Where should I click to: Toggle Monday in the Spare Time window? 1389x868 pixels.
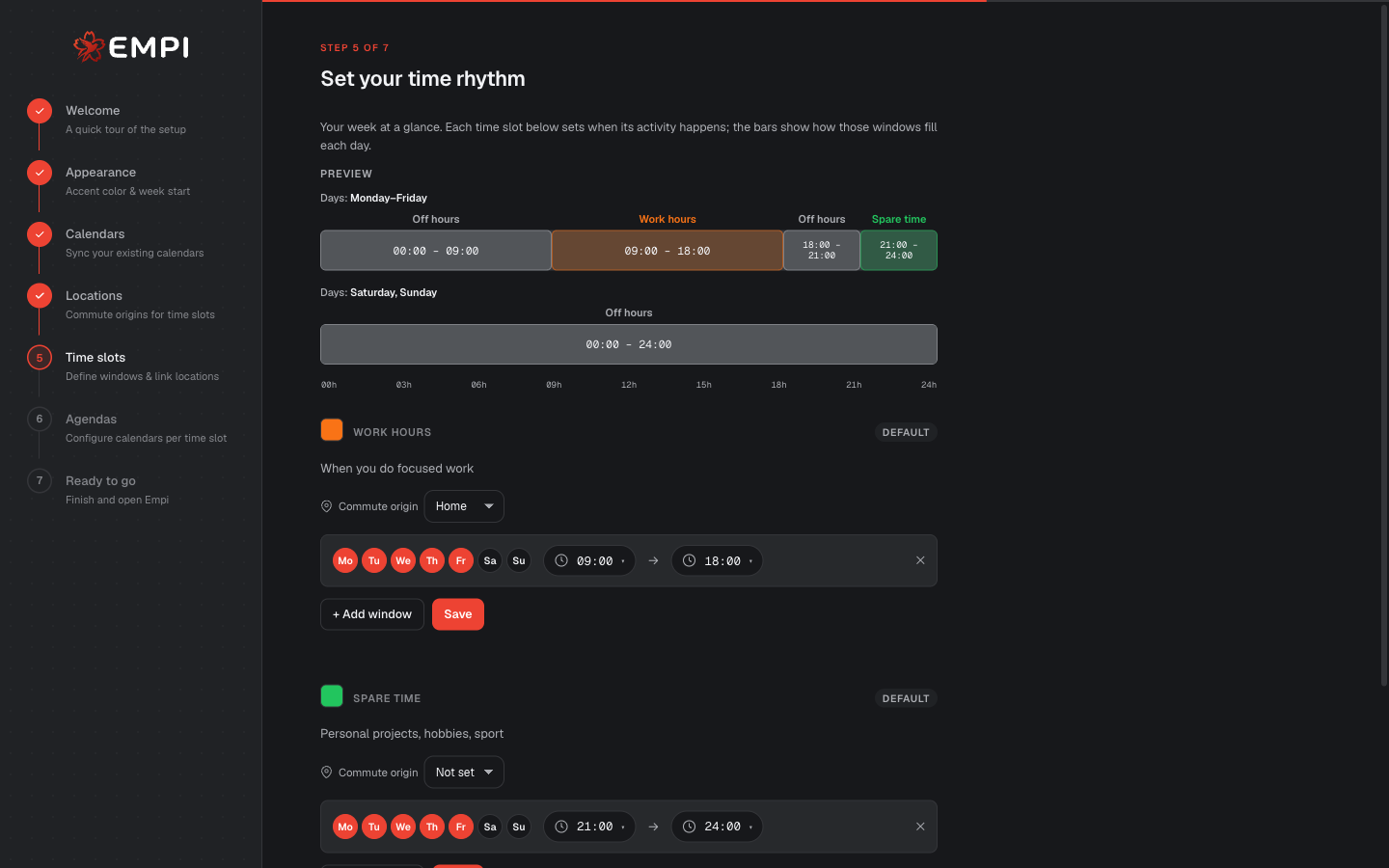coord(345,827)
